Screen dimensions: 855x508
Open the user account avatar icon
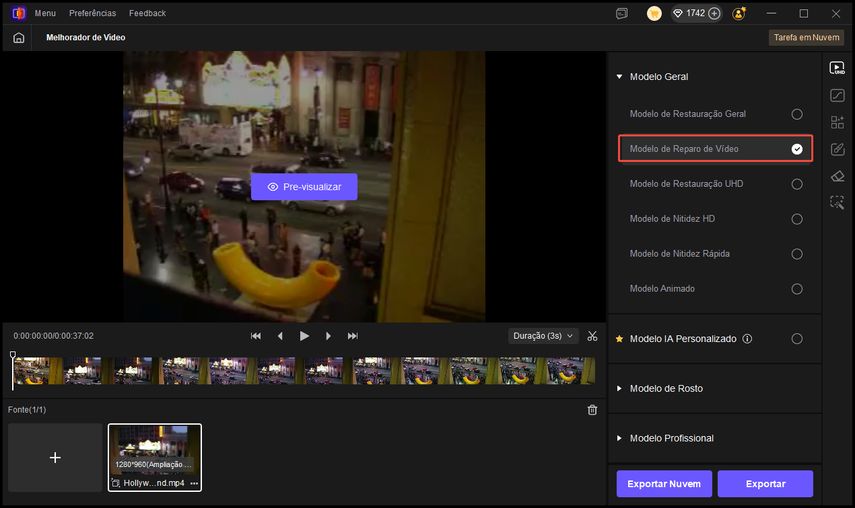pos(739,13)
